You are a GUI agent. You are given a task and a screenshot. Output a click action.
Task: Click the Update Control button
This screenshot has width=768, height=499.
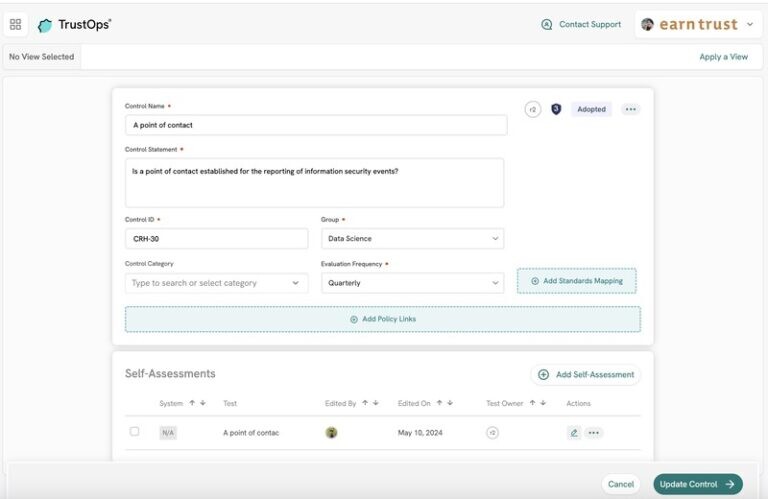click(x=697, y=484)
